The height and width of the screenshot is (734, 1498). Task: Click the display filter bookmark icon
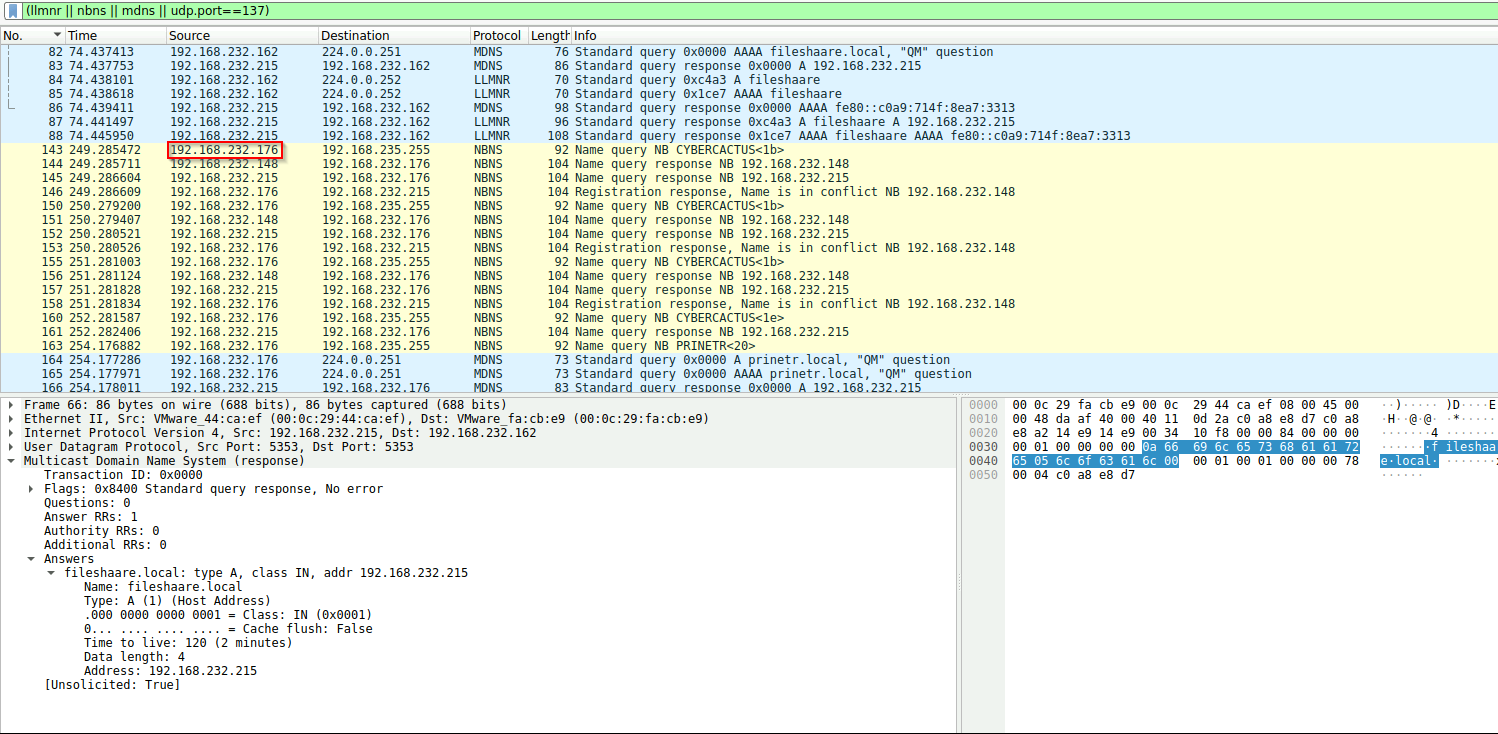[x=13, y=10]
